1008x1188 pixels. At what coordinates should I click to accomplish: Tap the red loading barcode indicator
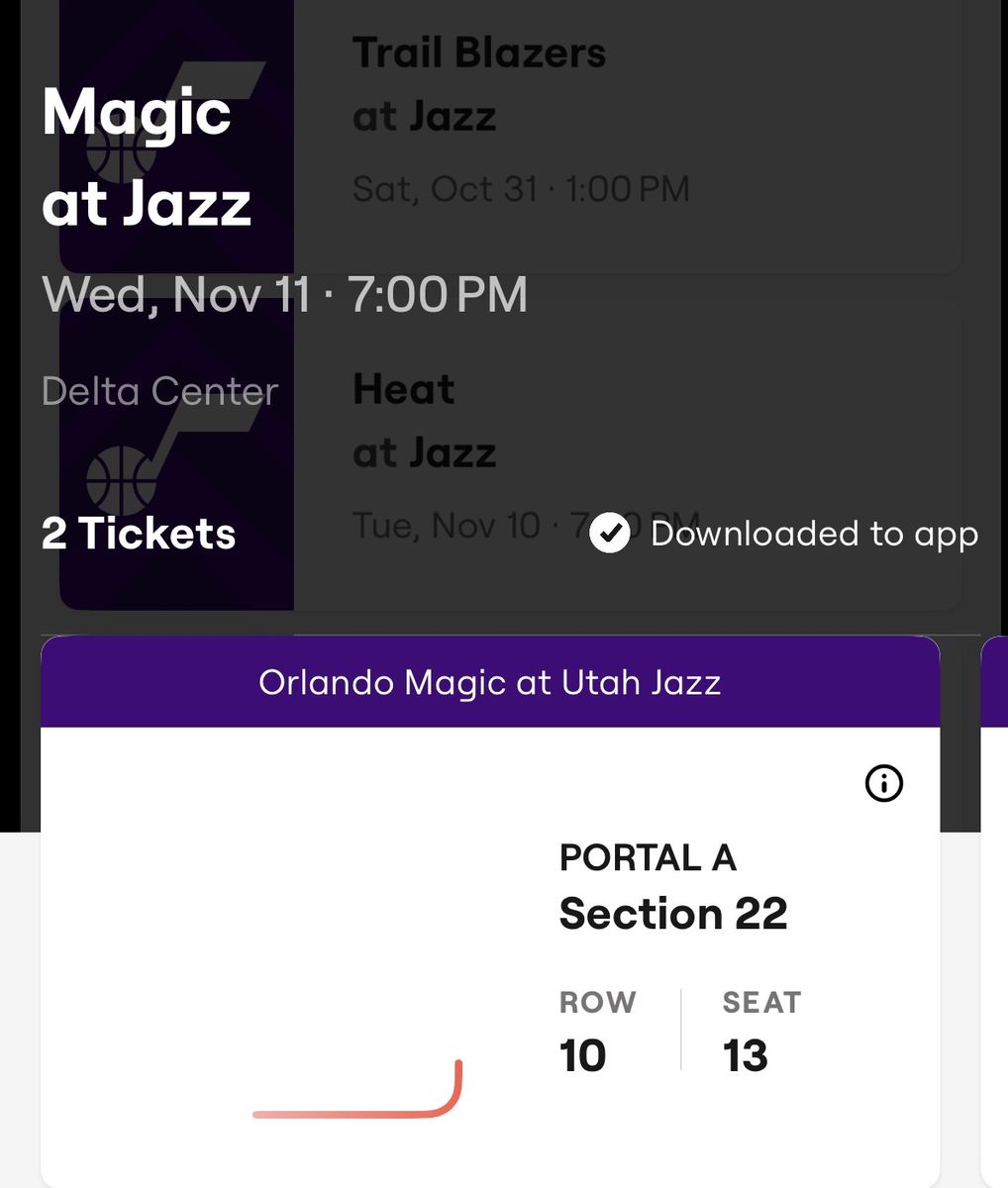pos(357,1089)
